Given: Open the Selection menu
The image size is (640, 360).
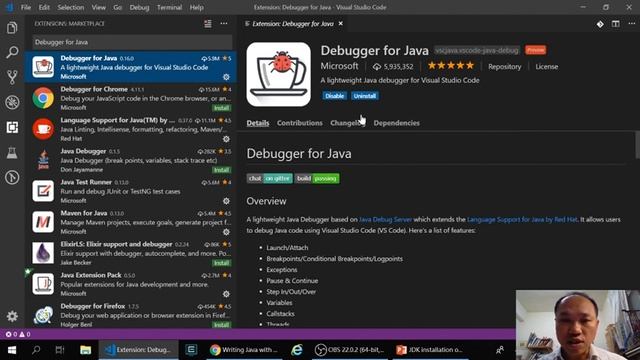Looking at the screenshot, I should coord(71,7).
